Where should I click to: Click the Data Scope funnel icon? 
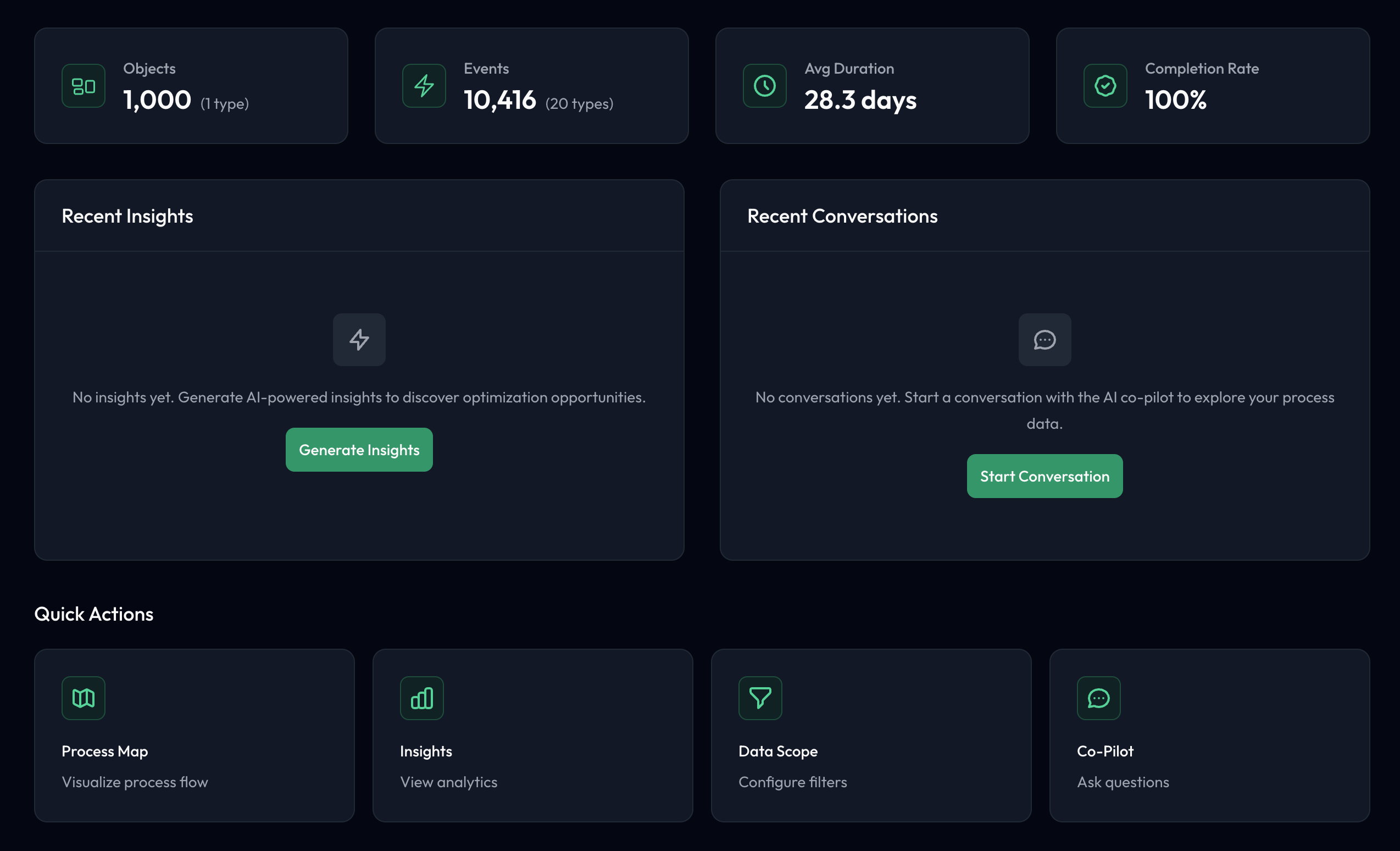pyautogui.click(x=760, y=698)
